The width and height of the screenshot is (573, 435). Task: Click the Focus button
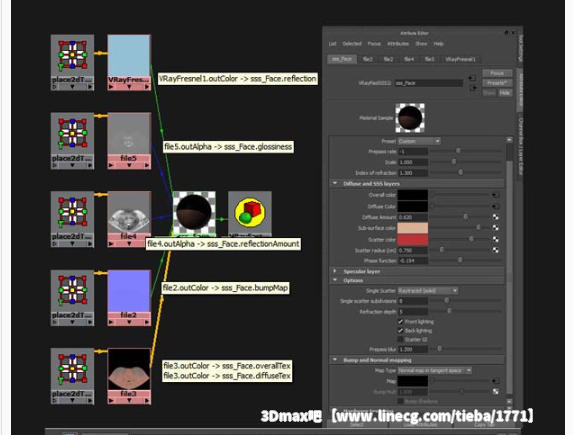point(497,73)
